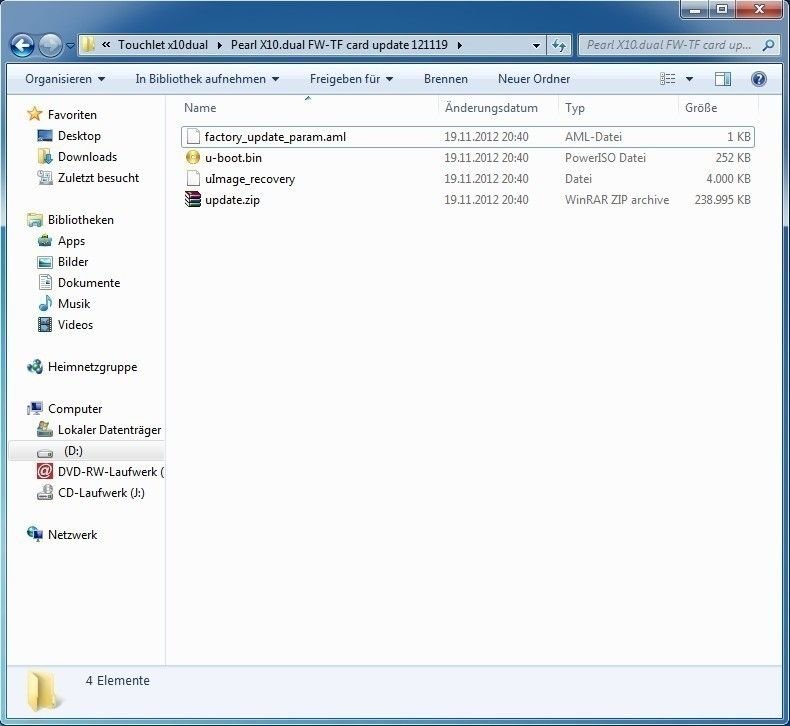790x726 pixels.
Task: Click CD-Laufwerk (J:) drive icon
Action: tap(45, 492)
